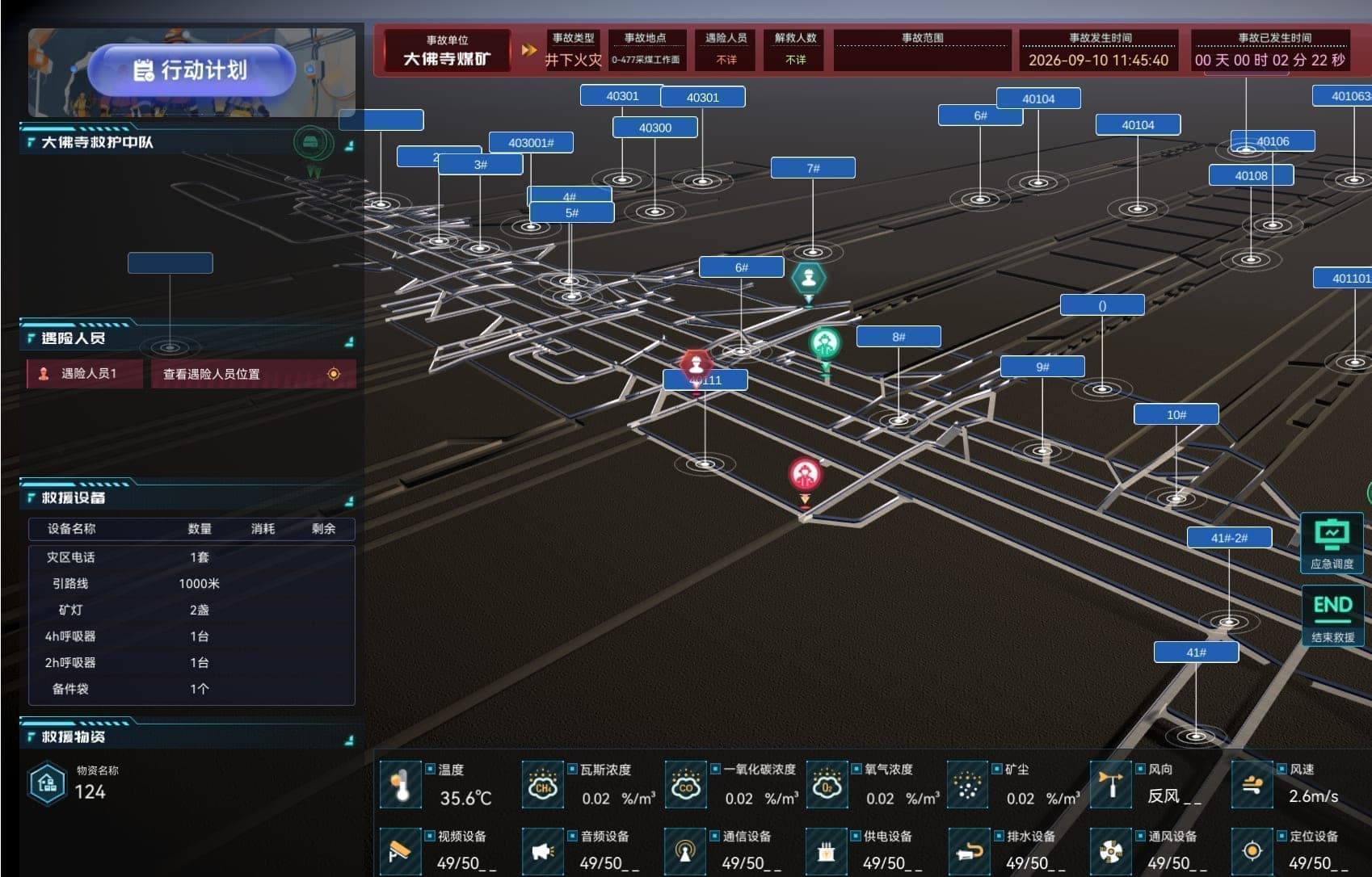Click the CH4 gas concentration icon
Screen dimensions: 1372x877
click(x=543, y=785)
